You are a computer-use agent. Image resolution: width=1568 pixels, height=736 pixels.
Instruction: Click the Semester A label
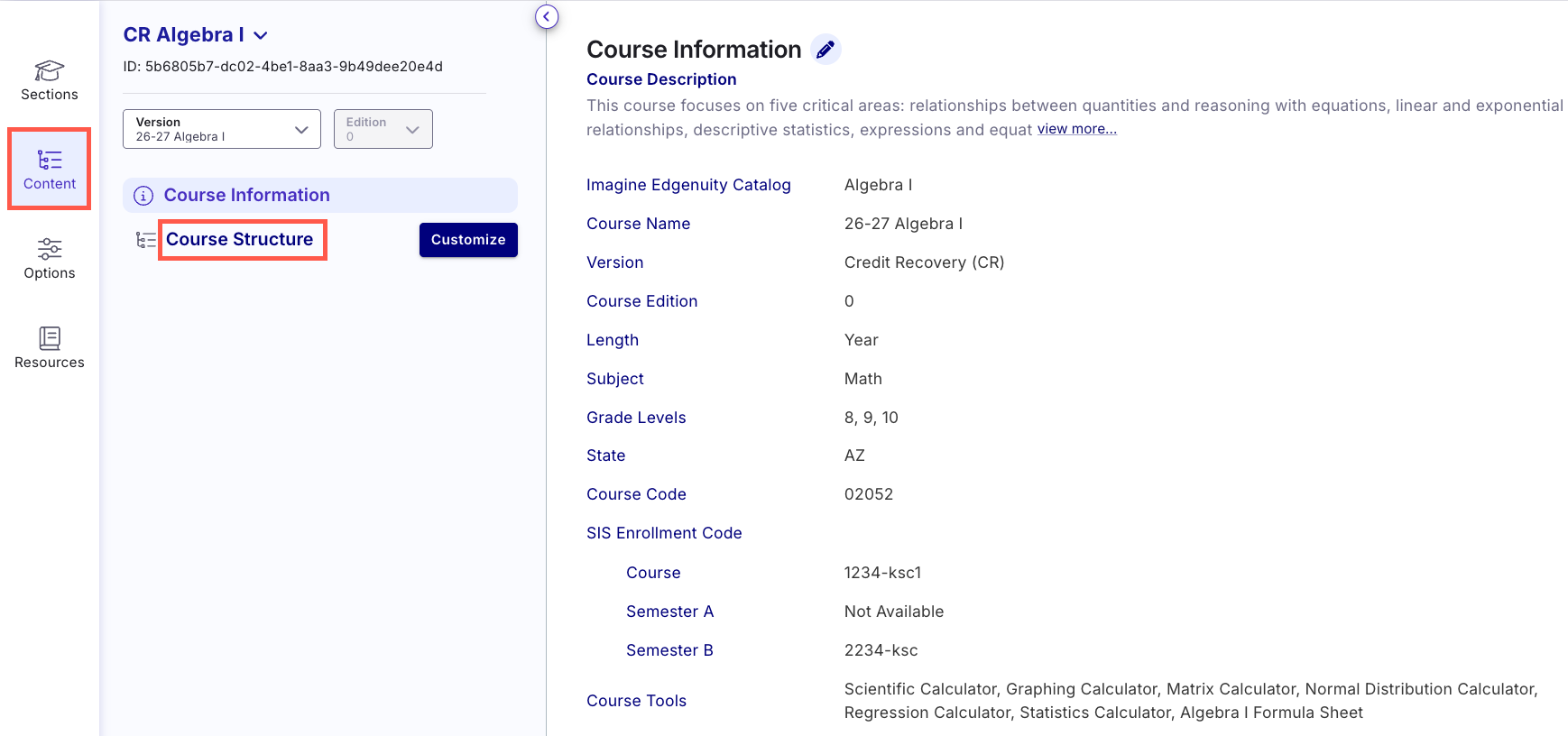click(669, 612)
